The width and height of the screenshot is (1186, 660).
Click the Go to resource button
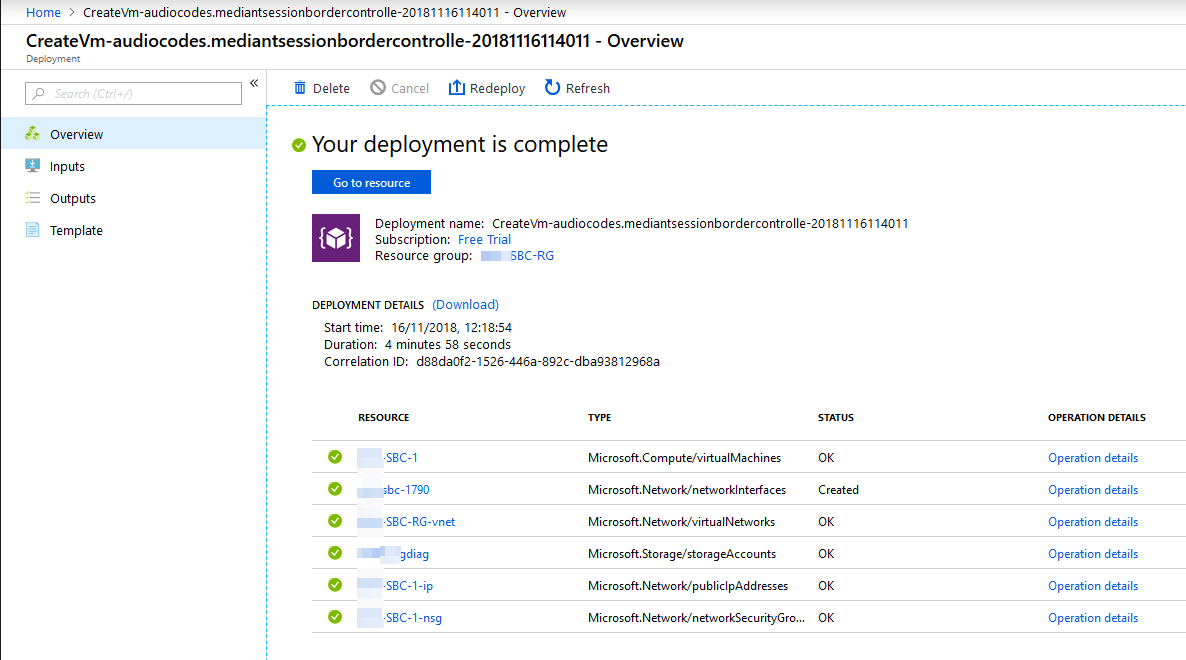[371, 182]
